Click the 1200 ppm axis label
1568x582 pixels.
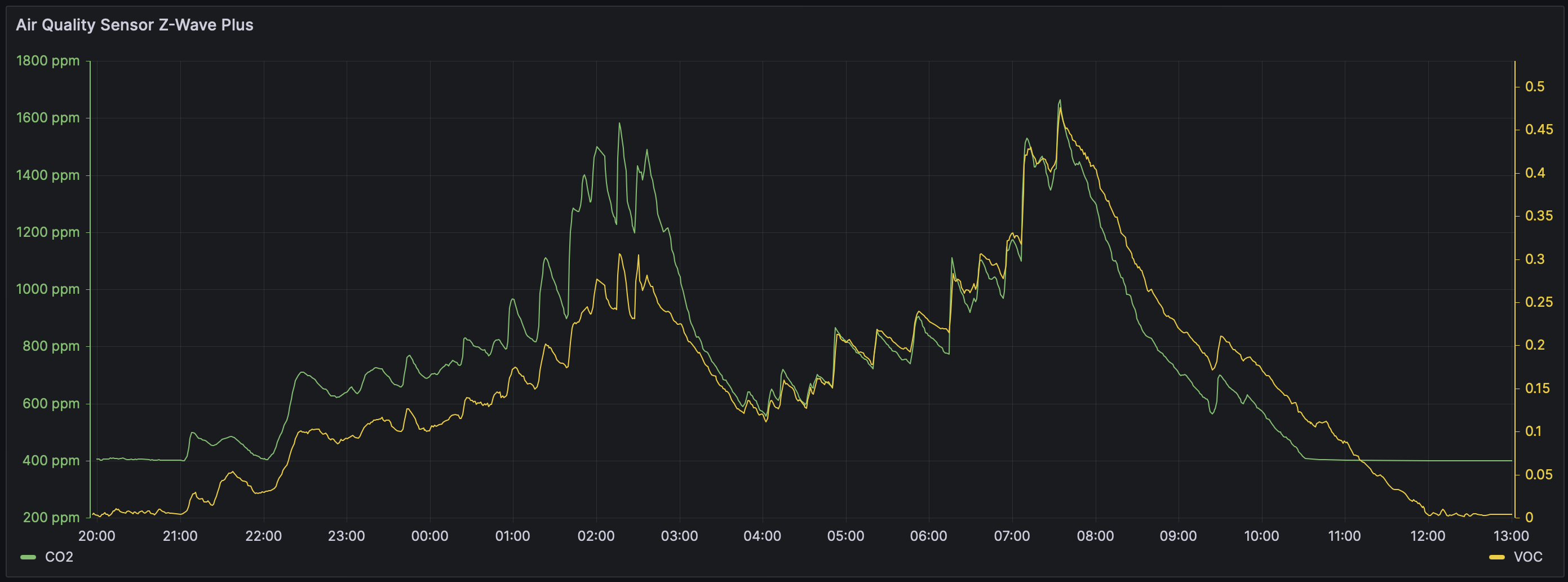48,232
